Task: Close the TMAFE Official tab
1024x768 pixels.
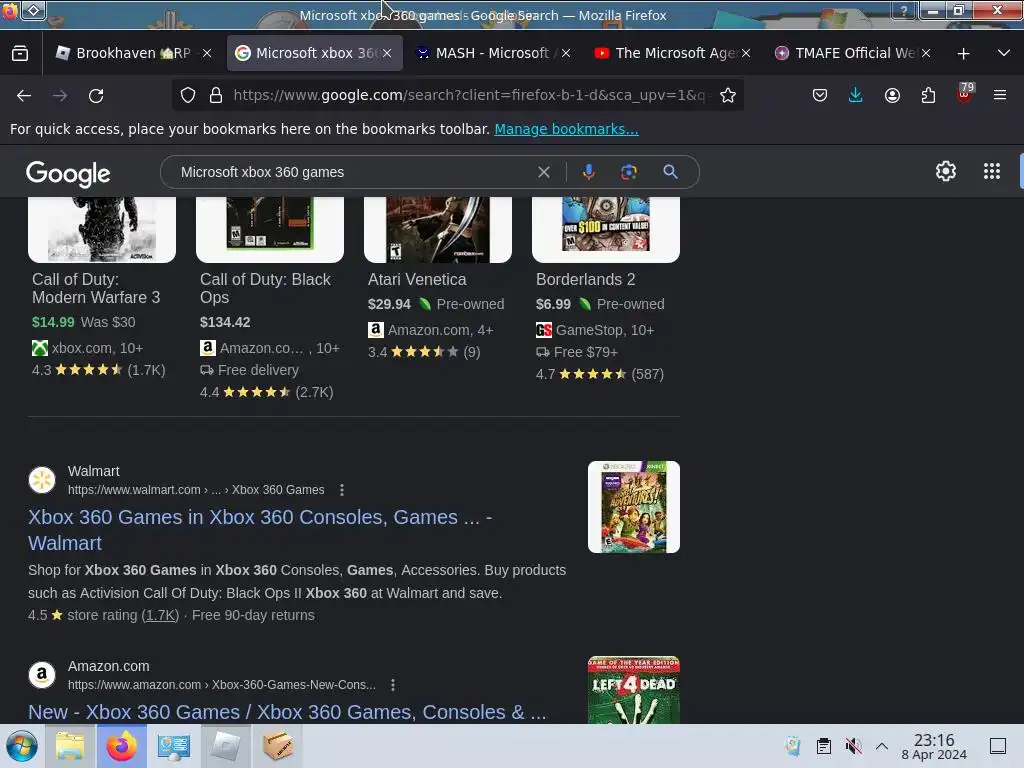Action: [925, 53]
